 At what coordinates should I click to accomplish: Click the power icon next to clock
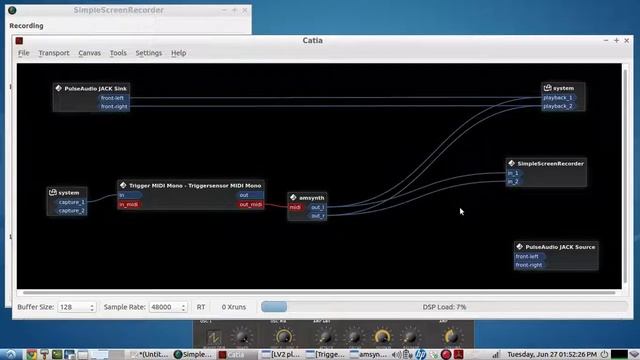coord(604,354)
